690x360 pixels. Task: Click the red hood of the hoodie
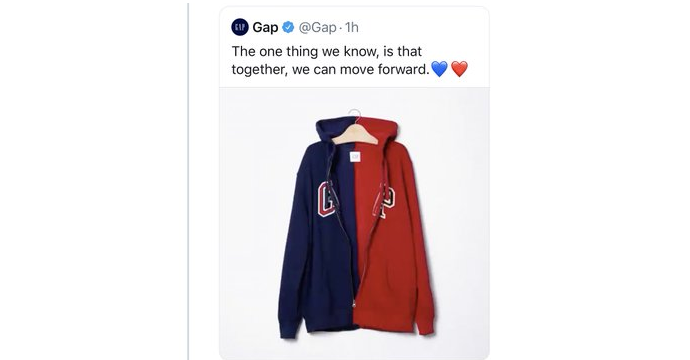(x=384, y=130)
